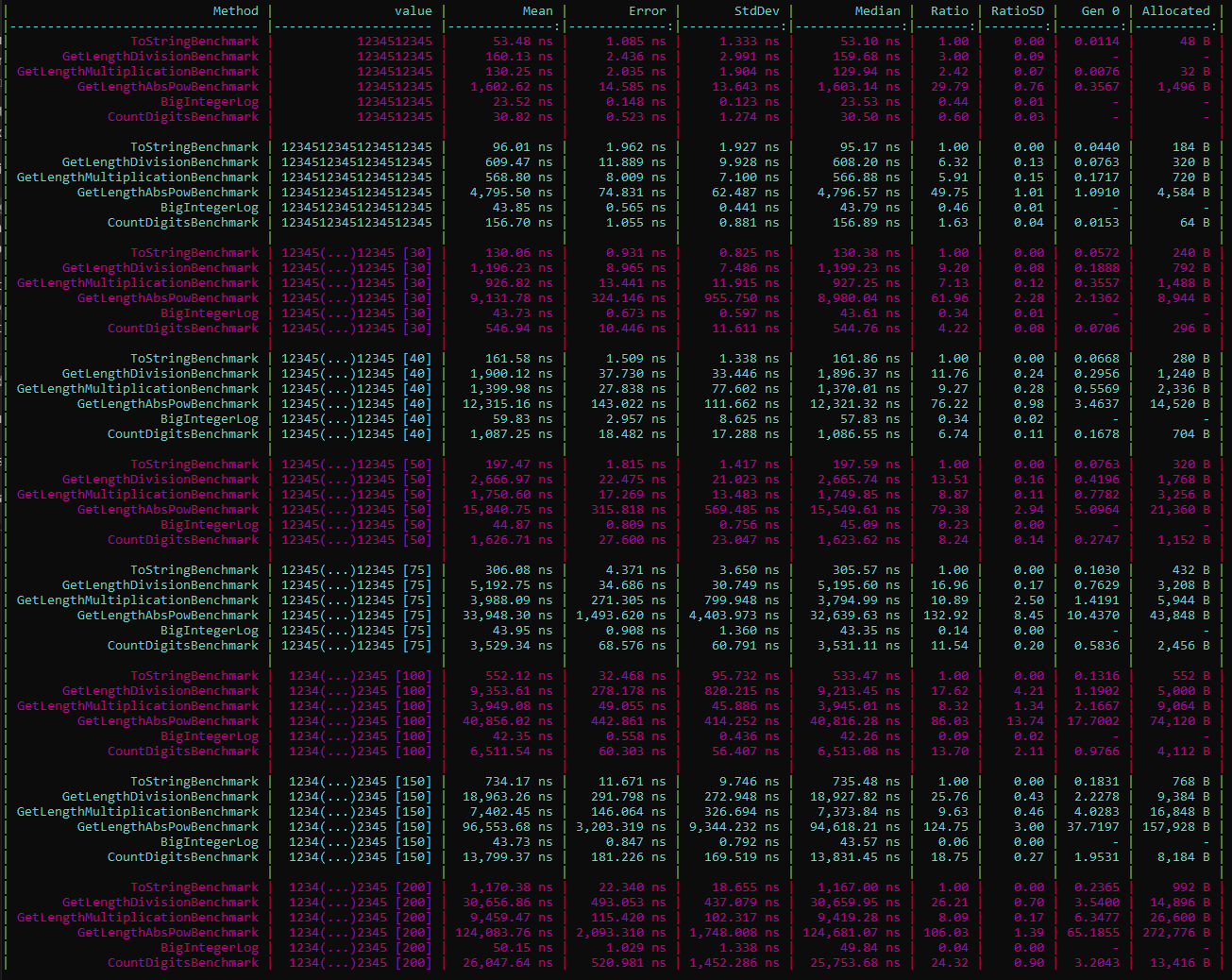Click the mean value 59.83 ns
The image size is (1232, 980).
(x=523, y=419)
